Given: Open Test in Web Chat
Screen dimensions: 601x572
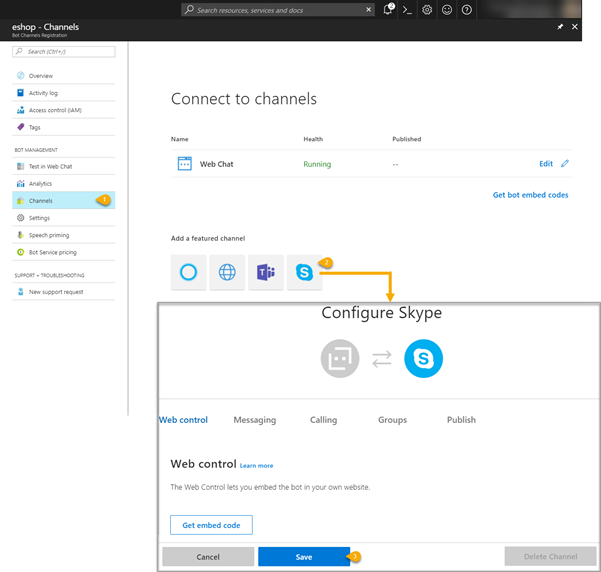Looking at the screenshot, I should 64,166.
